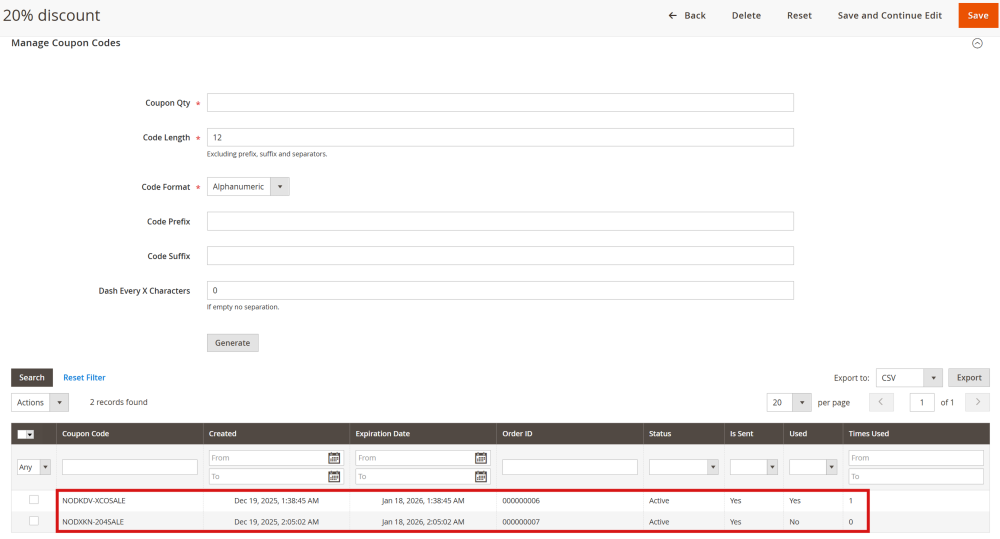
Task: Open the Export to CSV dropdown
Action: (909, 378)
